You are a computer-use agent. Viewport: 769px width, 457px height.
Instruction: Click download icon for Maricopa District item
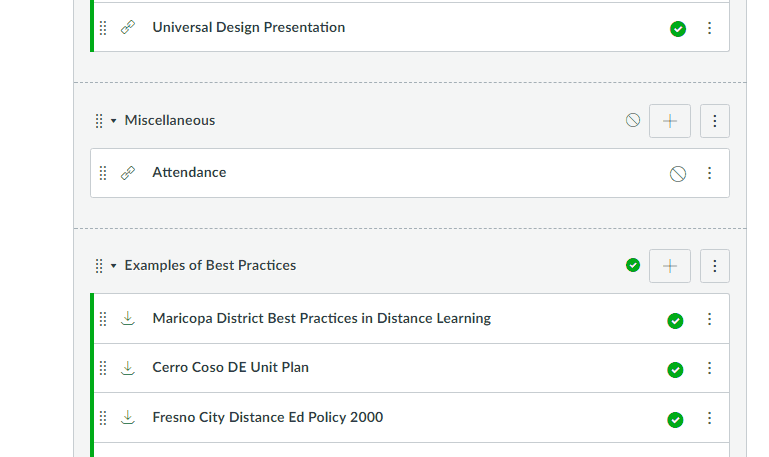point(127,319)
